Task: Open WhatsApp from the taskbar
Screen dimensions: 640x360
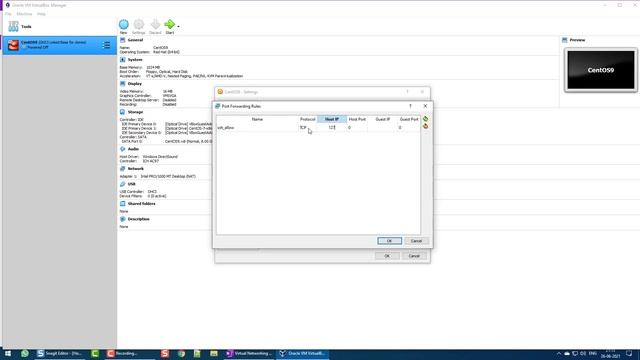Action: click(25, 353)
